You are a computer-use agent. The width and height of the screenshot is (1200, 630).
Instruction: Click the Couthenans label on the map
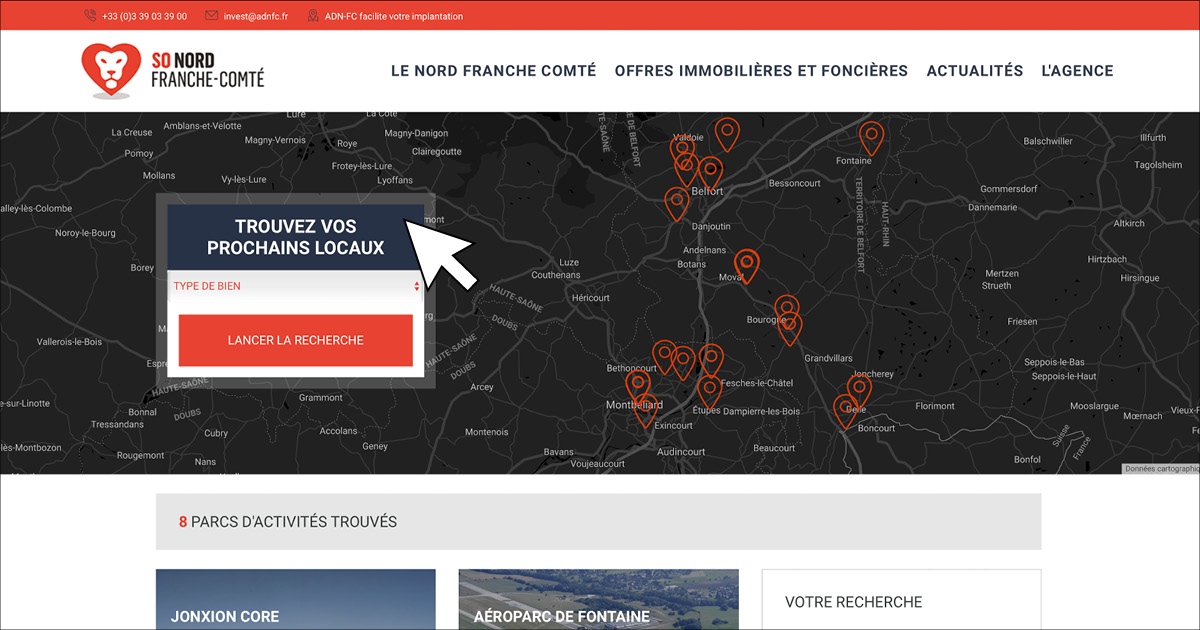tap(556, 275)
